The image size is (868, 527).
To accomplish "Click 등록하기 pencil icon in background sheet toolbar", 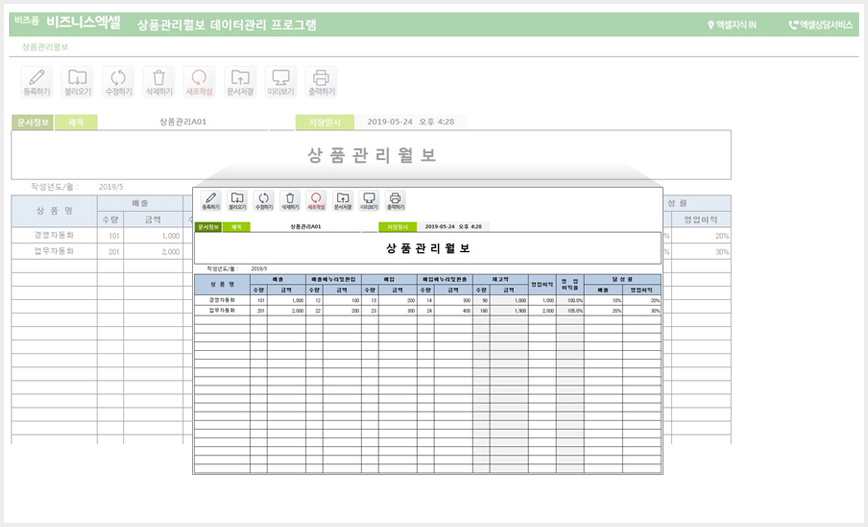I will (37, 82).
